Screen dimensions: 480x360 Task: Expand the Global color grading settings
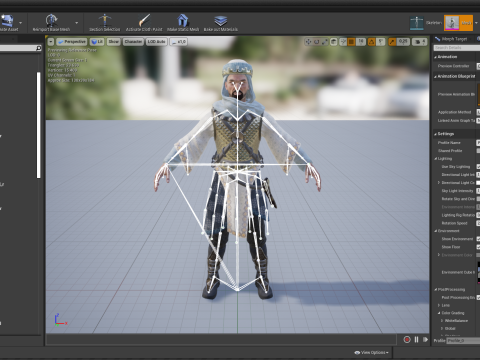442,329
